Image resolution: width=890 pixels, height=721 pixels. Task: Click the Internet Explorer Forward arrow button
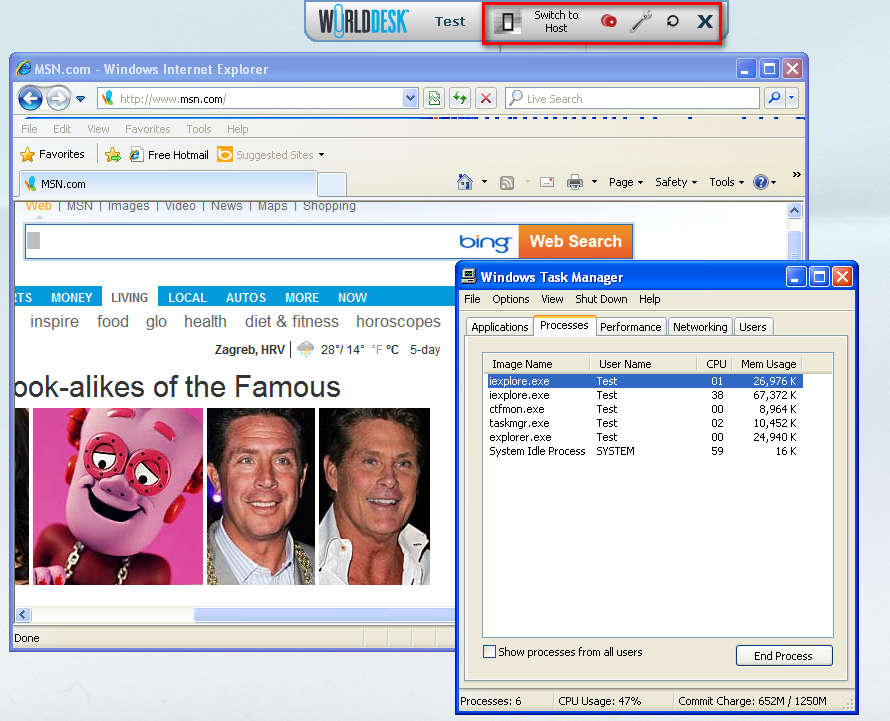coord(58,98)
